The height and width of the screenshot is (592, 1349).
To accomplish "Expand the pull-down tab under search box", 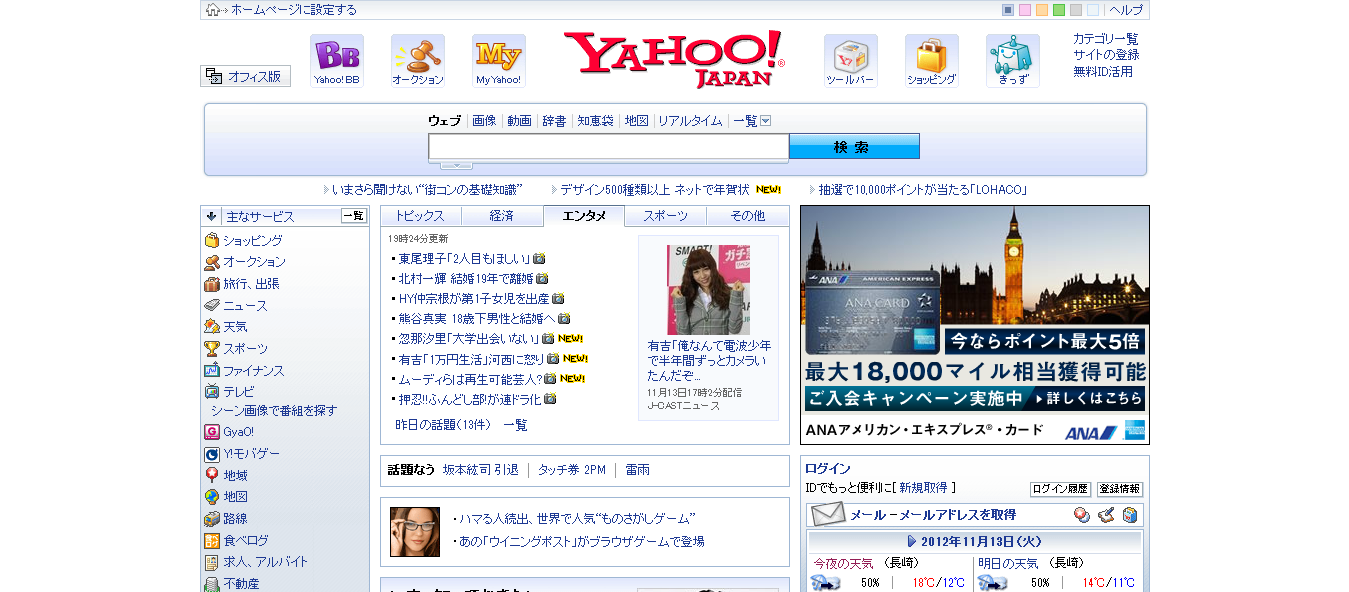I will [x=456, y=165].
